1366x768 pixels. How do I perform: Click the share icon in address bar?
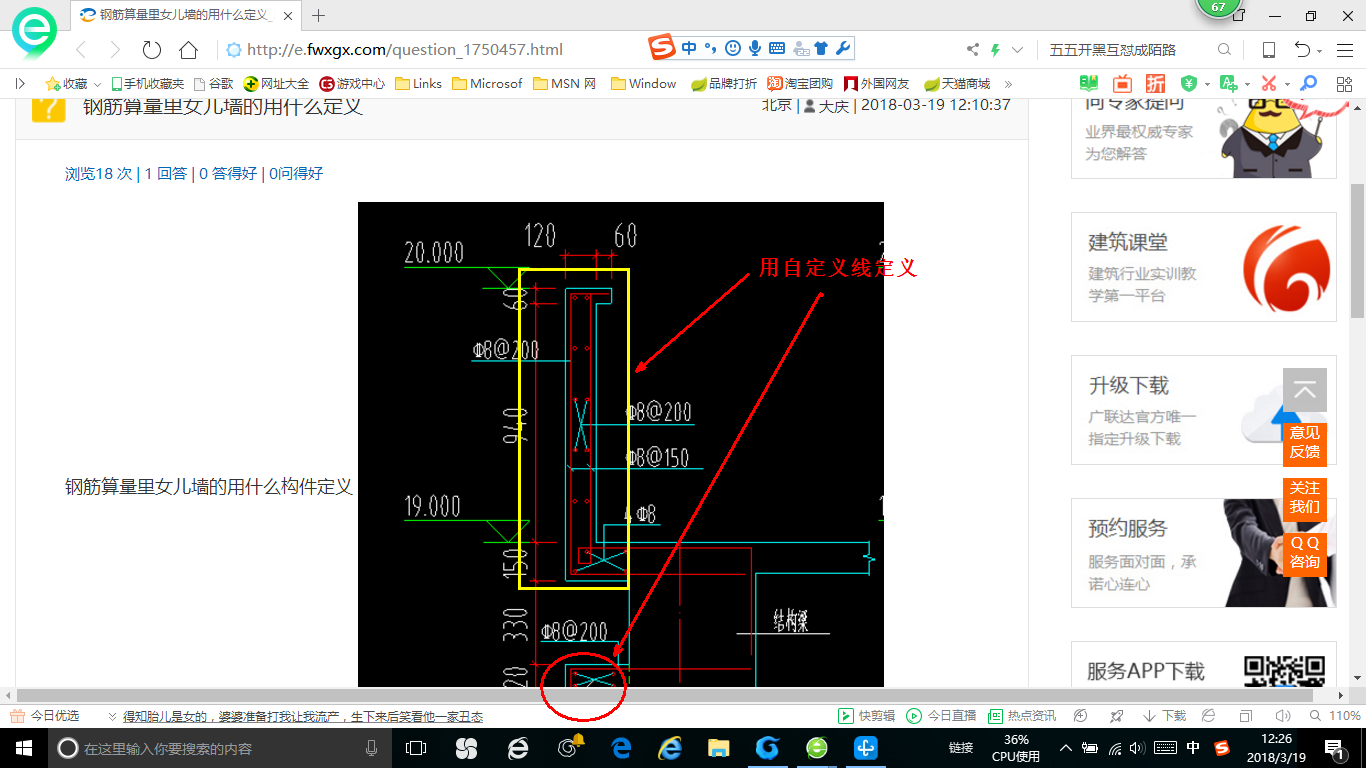(973, 50)
